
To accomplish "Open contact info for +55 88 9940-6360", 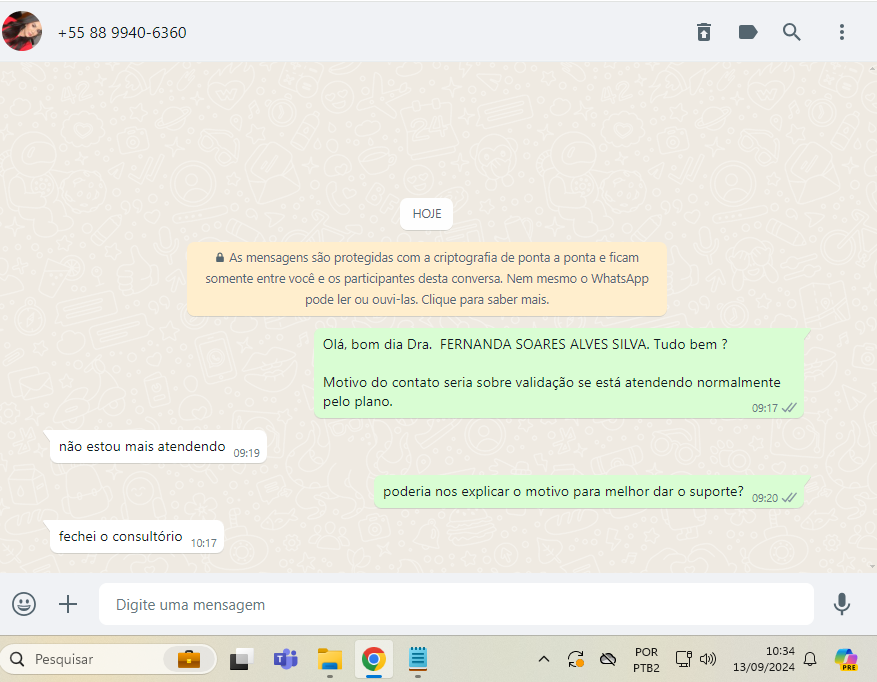I will (x=122, y=32).
